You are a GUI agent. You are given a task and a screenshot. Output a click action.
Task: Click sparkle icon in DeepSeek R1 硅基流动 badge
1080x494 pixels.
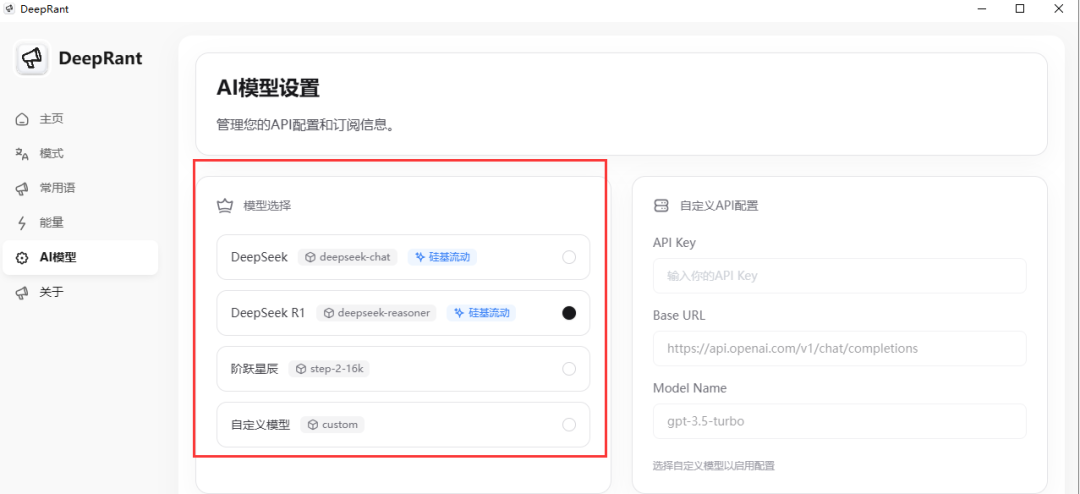[x=459, y=313]
